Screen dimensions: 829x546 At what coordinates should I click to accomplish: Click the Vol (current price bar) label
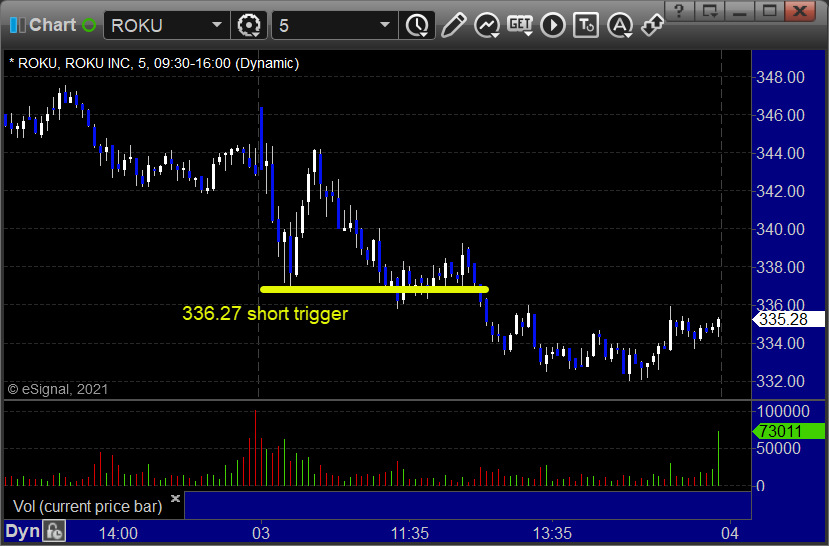(88, 506)
